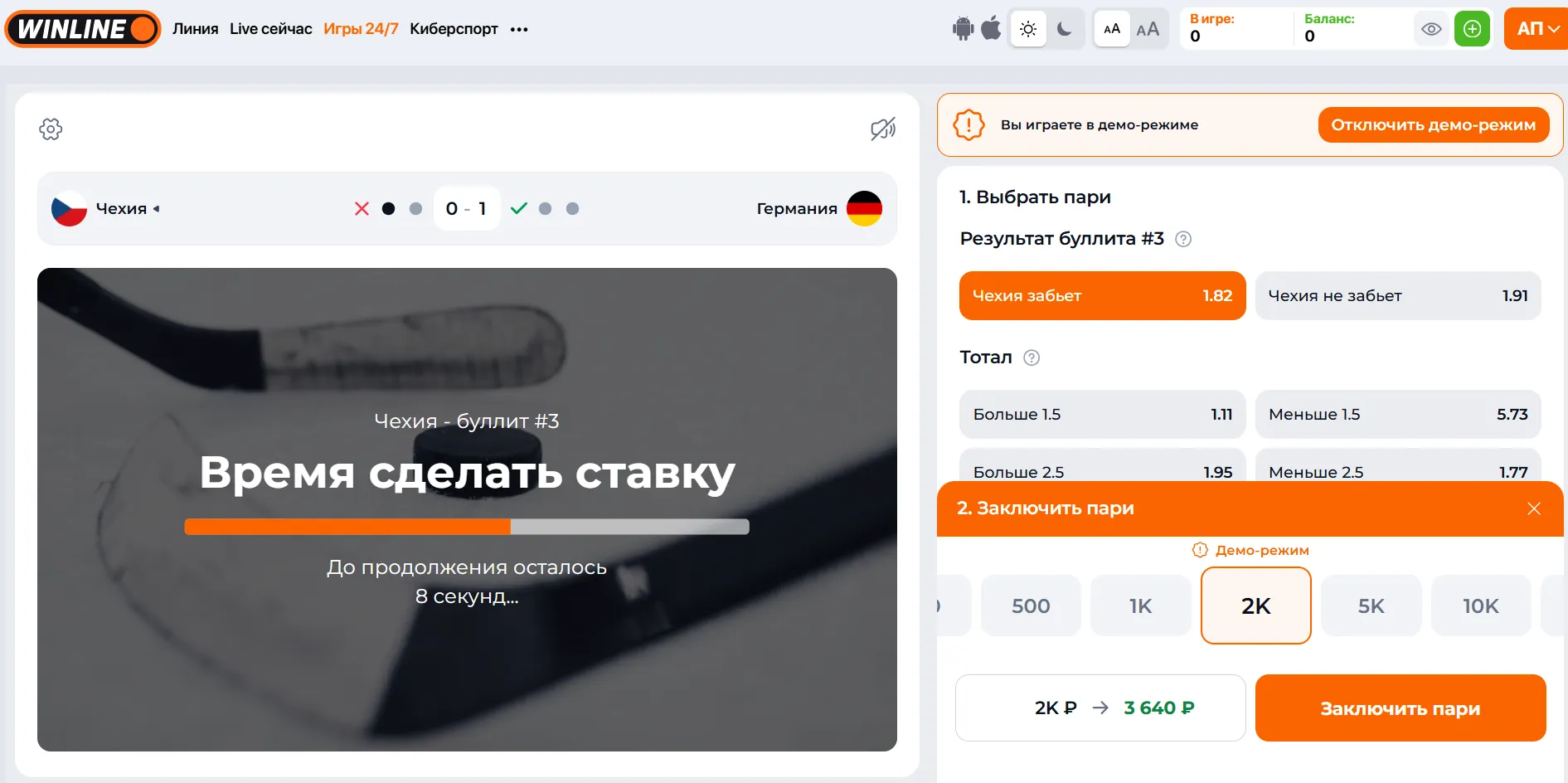Toggle the muted sound icon

point(883,129)
